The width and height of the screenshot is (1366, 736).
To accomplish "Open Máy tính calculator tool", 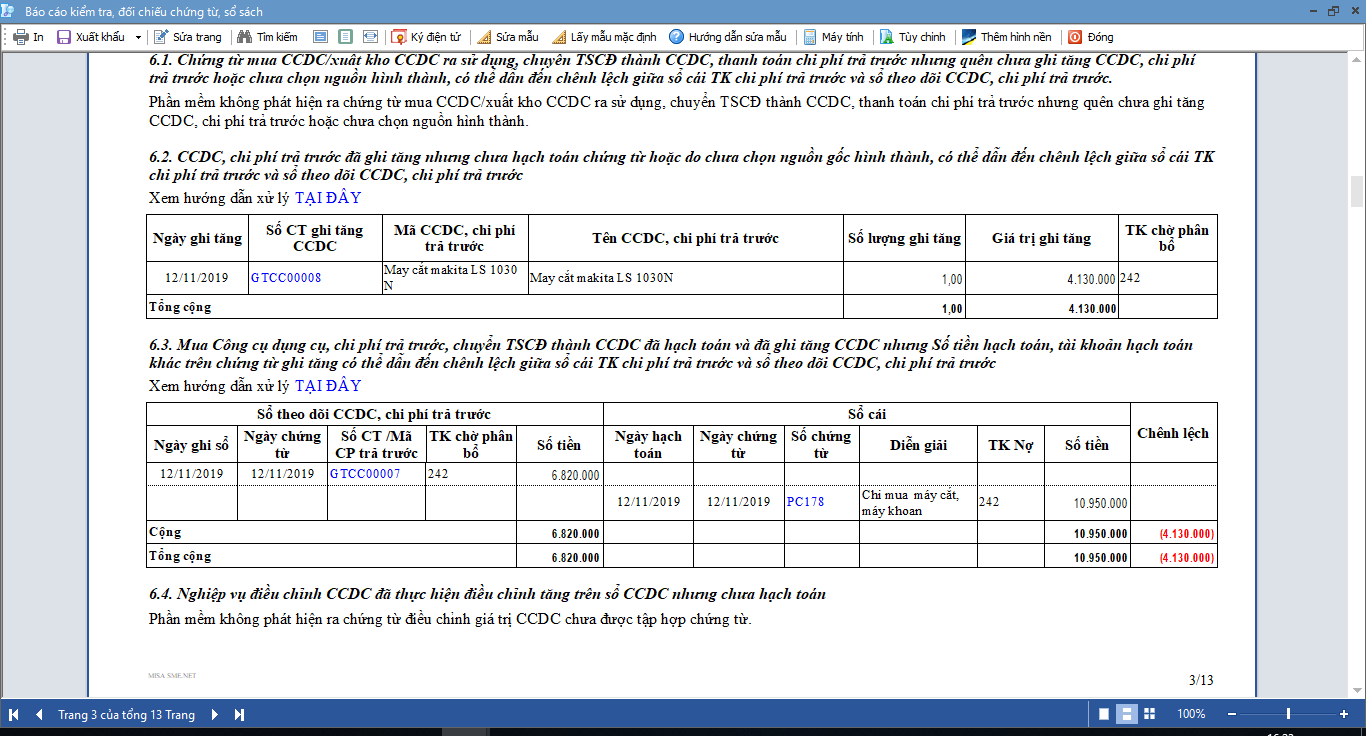I will 832,37.
